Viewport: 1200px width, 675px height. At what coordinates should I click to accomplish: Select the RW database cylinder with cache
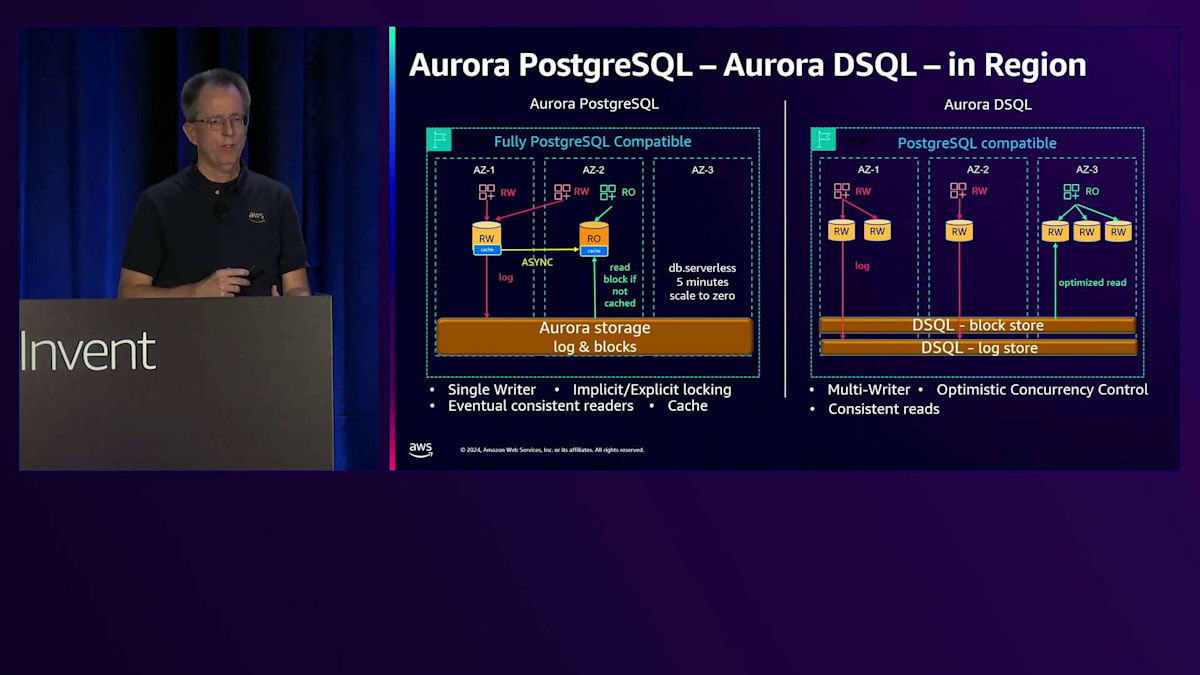[487, 239]
